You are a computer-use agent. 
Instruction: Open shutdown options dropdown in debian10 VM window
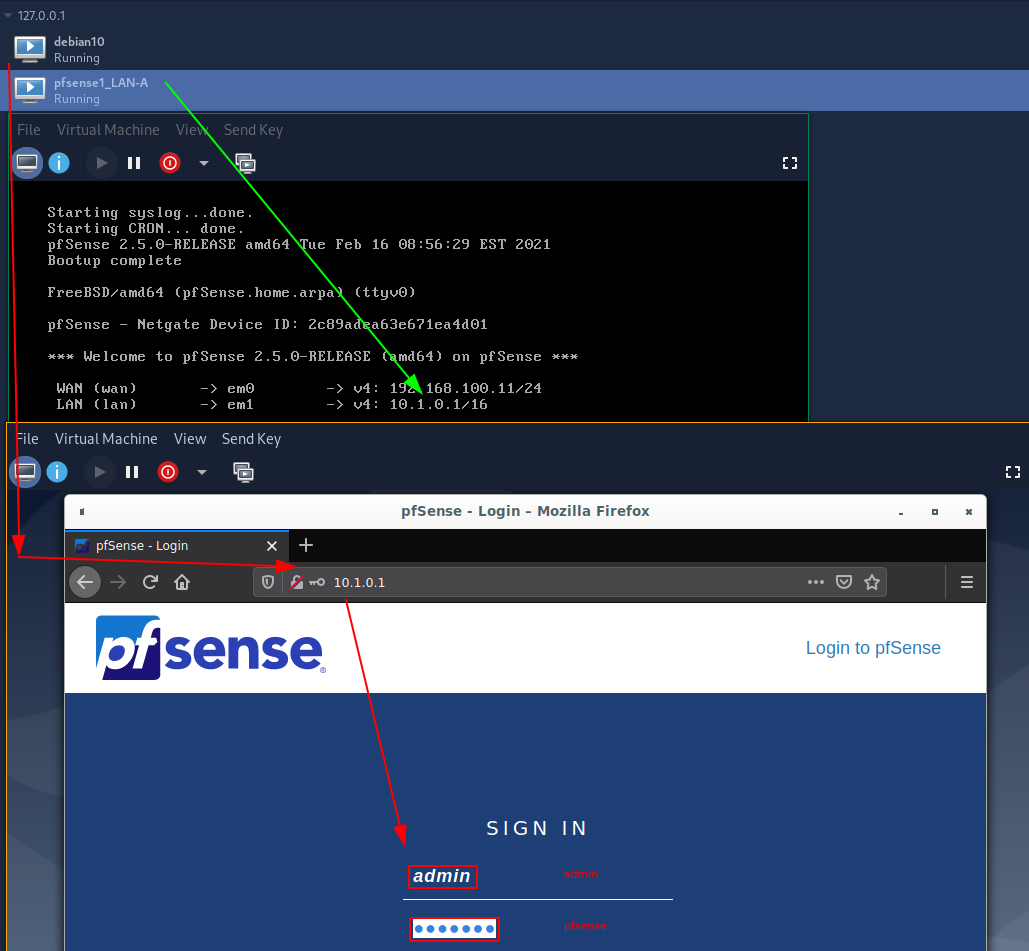click(x=202, y=472)
